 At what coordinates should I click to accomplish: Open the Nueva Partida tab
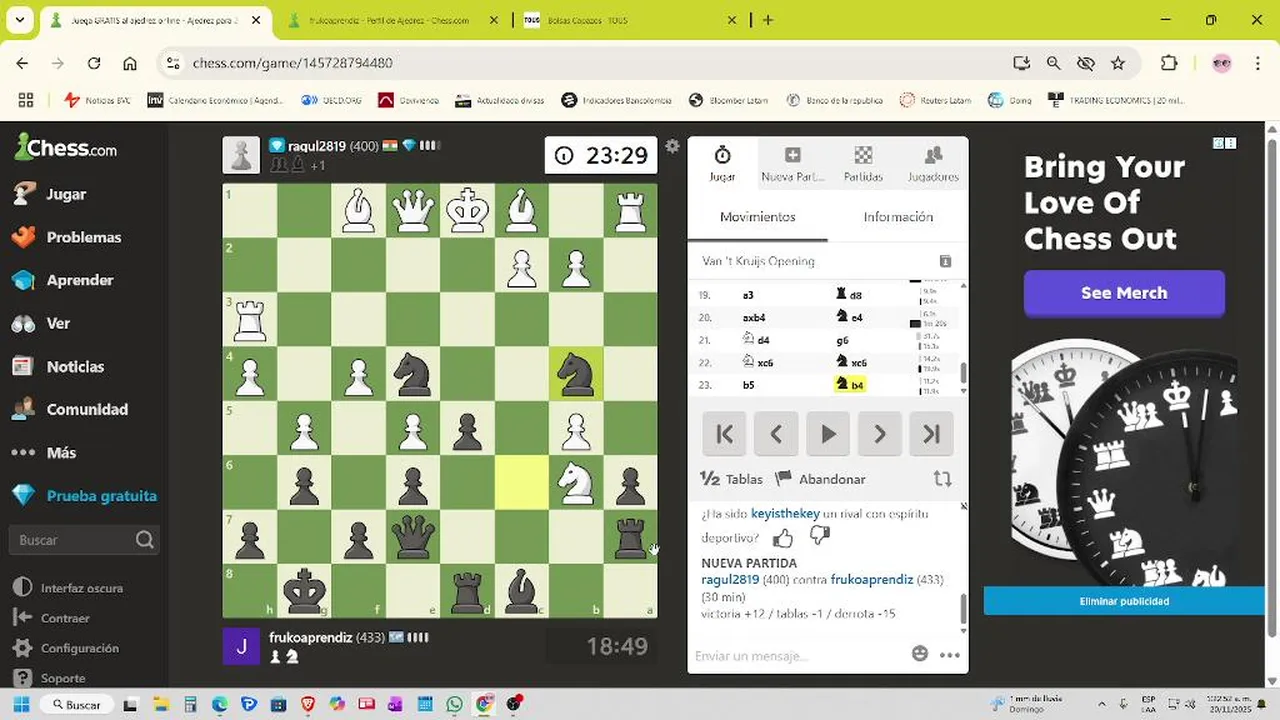point(792,164)
